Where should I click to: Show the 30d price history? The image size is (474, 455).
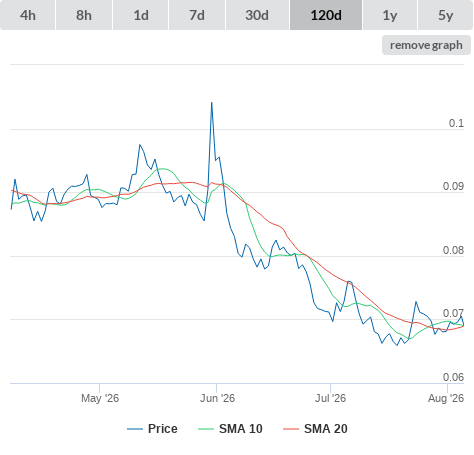pyautogui.click(x=257, y=15)
